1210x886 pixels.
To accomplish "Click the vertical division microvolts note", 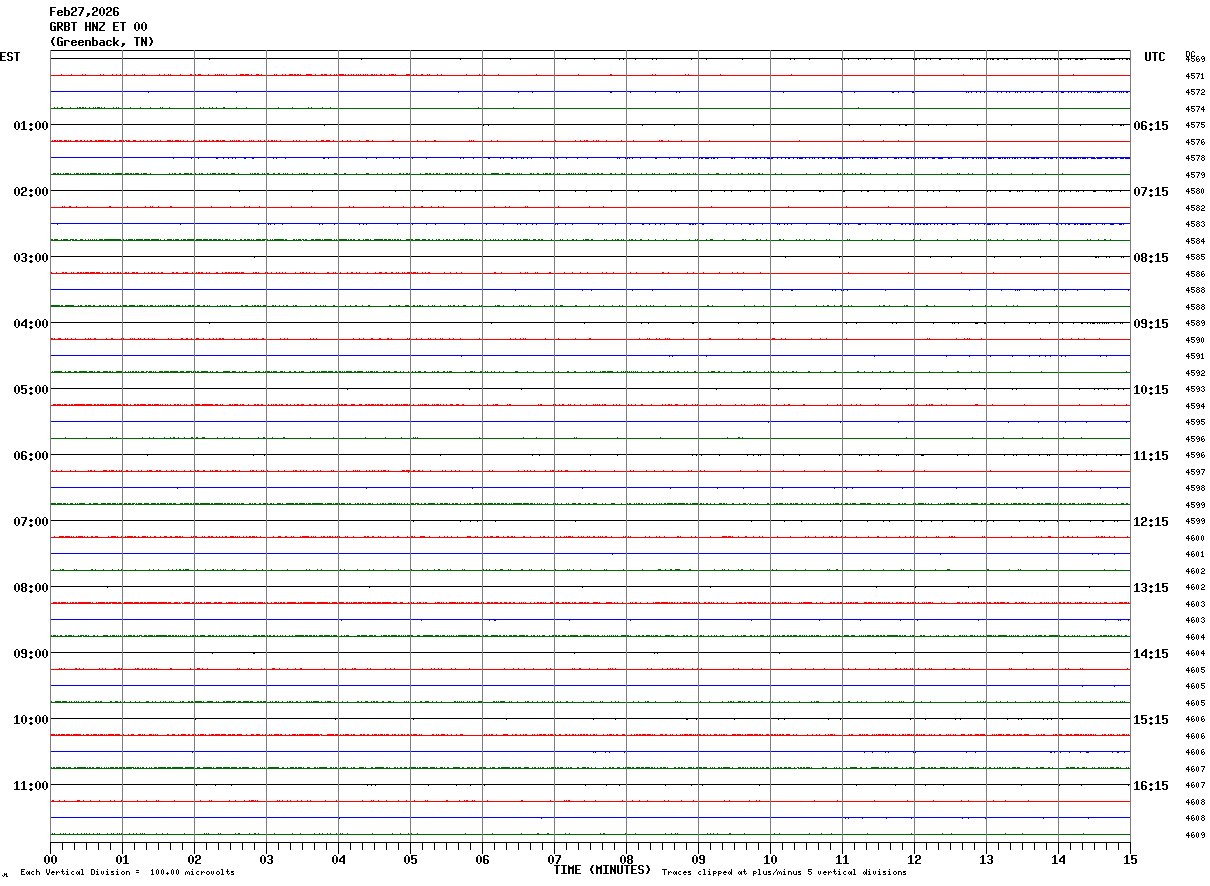I will (x=127, y=872).
